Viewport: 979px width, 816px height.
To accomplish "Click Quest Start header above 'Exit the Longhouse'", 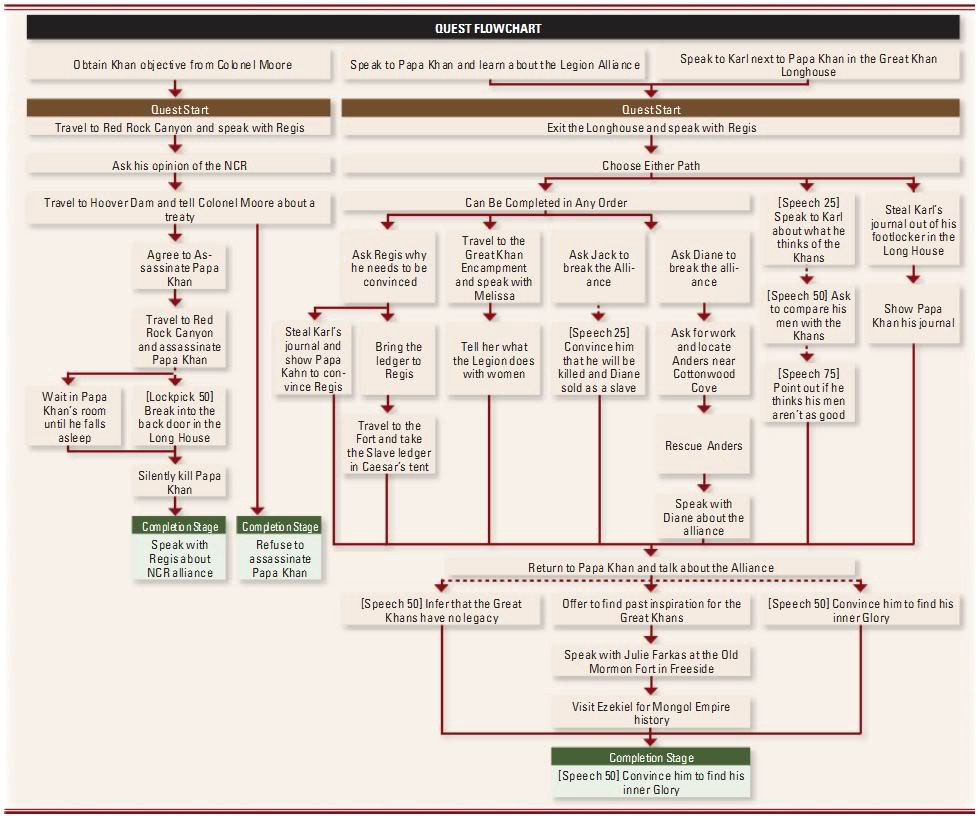I will point(651,109).
